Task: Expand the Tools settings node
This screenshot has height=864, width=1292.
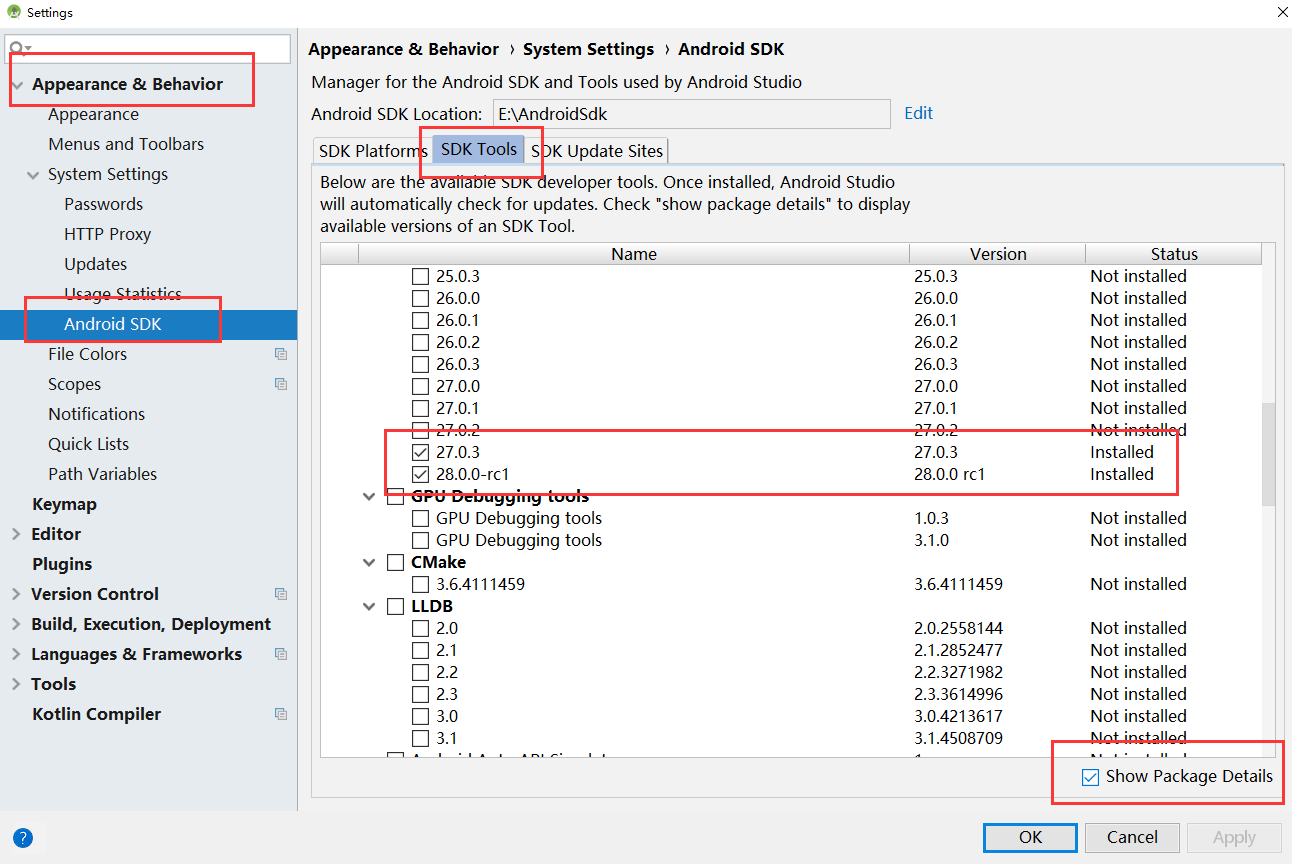Action: [x=16, y=684]
